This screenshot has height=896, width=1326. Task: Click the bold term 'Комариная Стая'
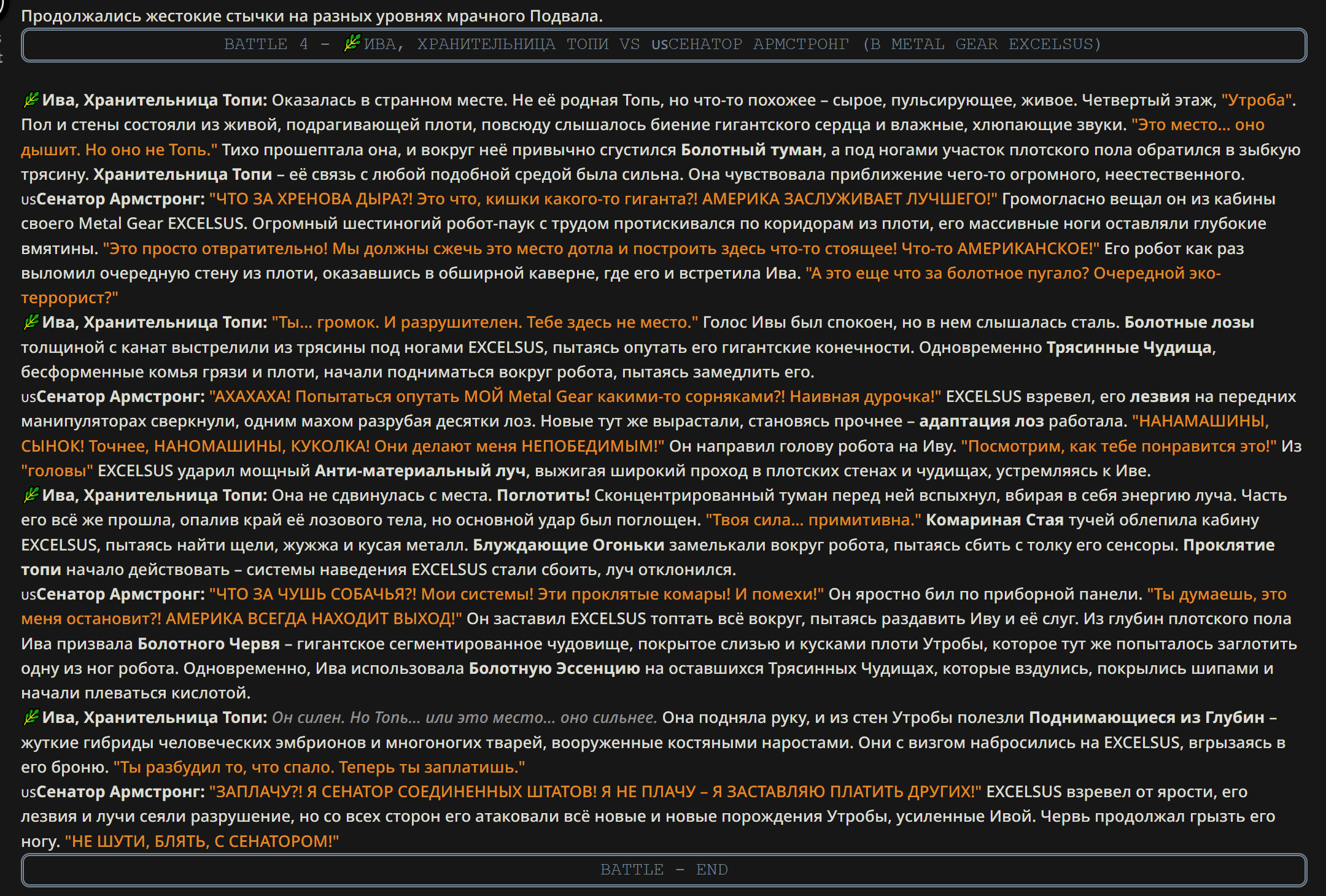point(995,520)
